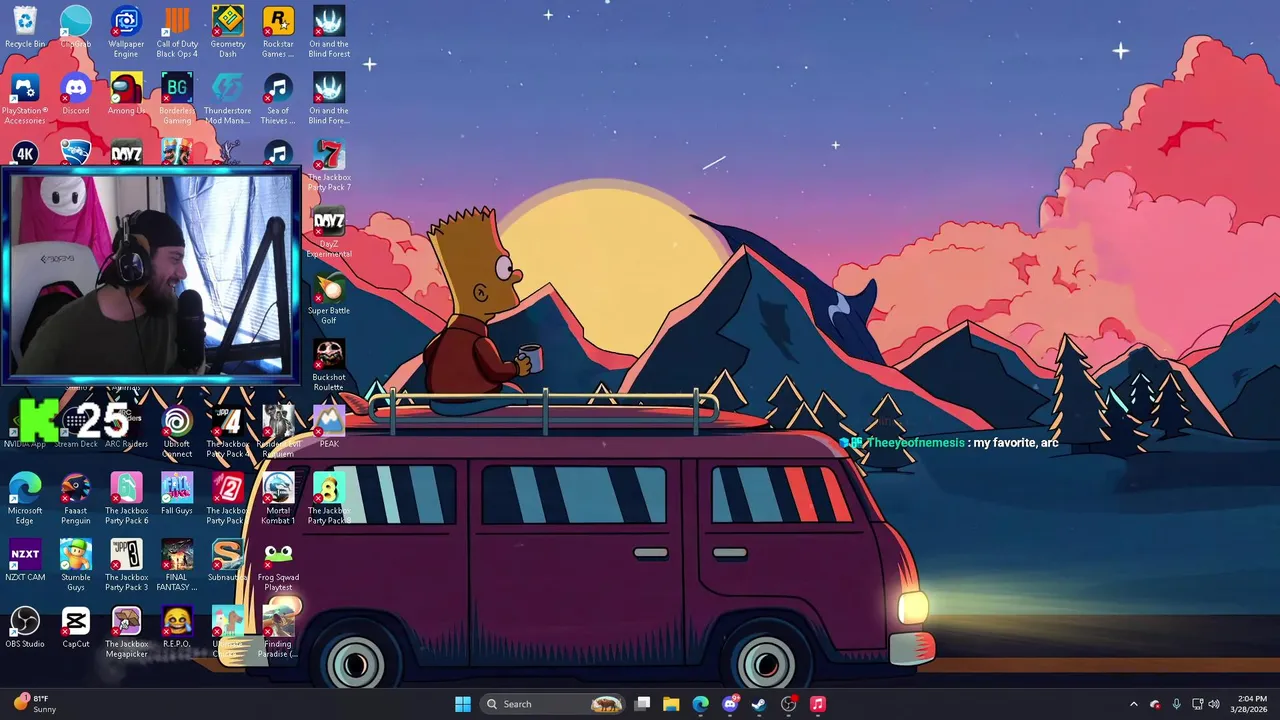Screen dimensions: 1280x720
Task: Open Microsoft Edge desktop shortcut
Action: [x=25, y=500]
